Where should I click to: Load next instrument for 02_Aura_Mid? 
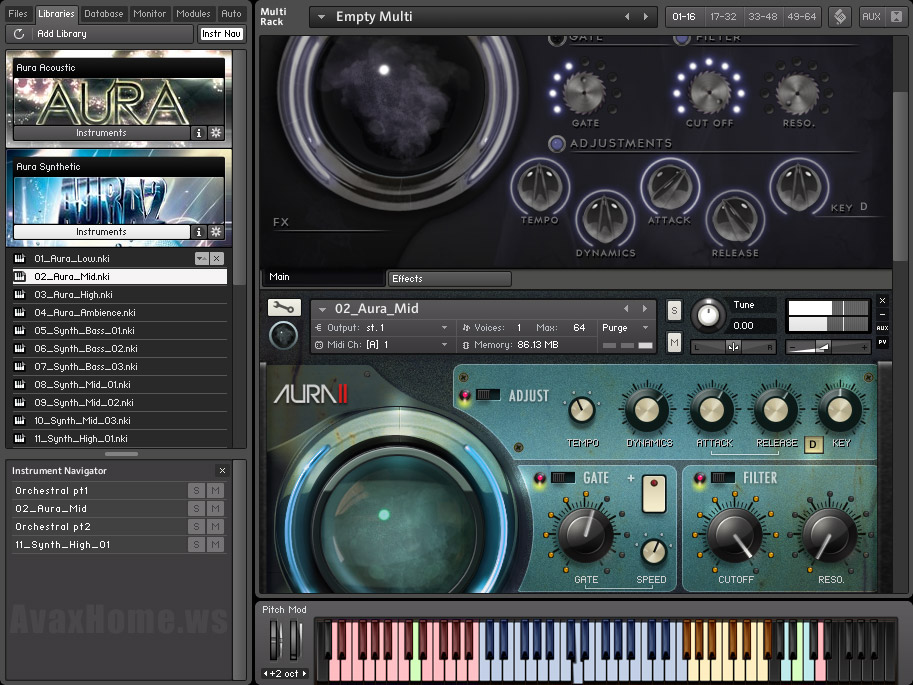(645, 308)
